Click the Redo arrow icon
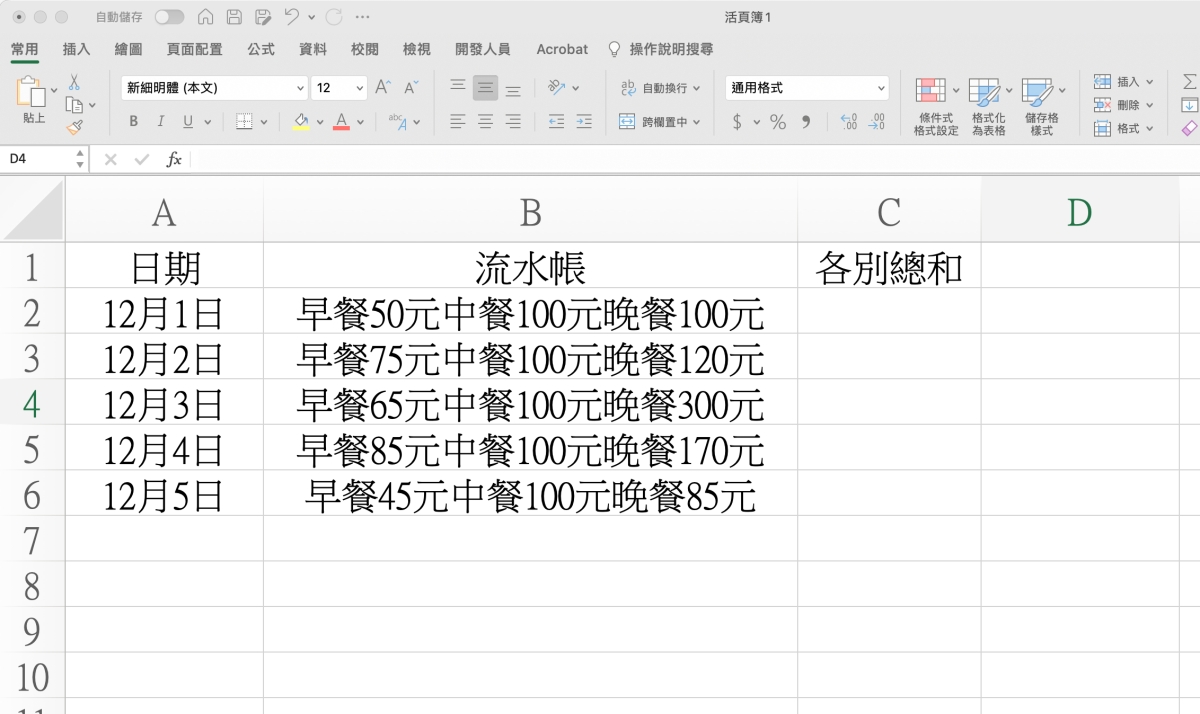1200x714 pixels. point(334,17)
